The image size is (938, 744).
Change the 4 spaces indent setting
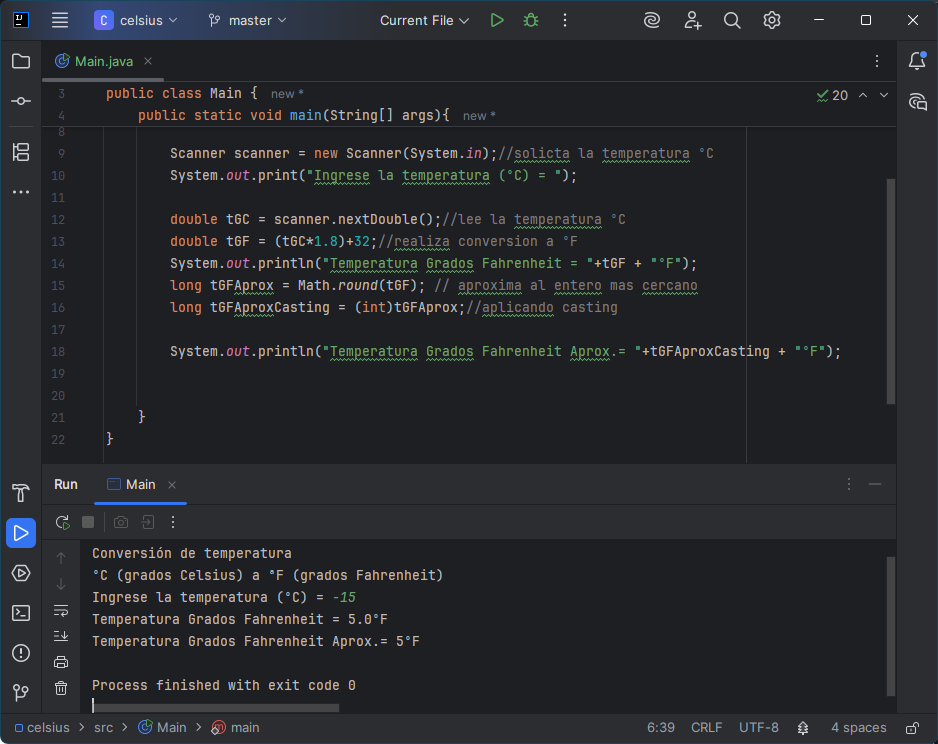pyautogui.click(x=858, y=727)
